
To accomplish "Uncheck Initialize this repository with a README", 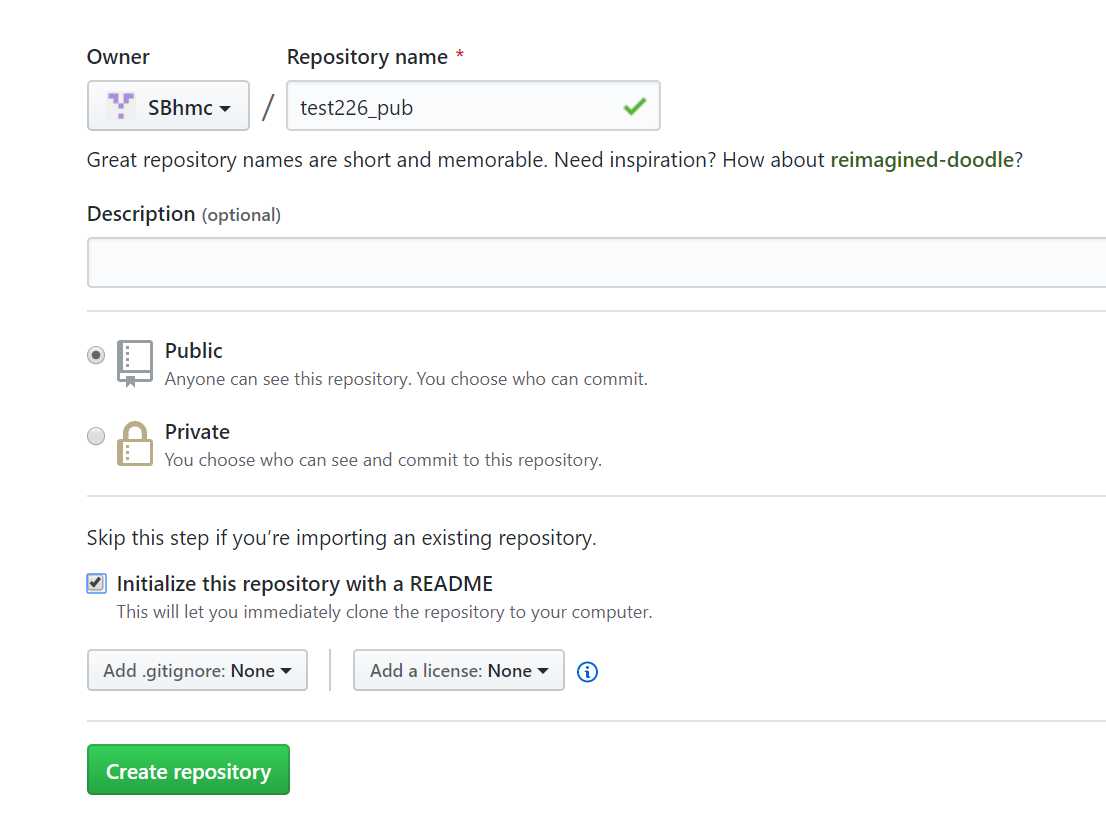I will (x=96, y=583).
